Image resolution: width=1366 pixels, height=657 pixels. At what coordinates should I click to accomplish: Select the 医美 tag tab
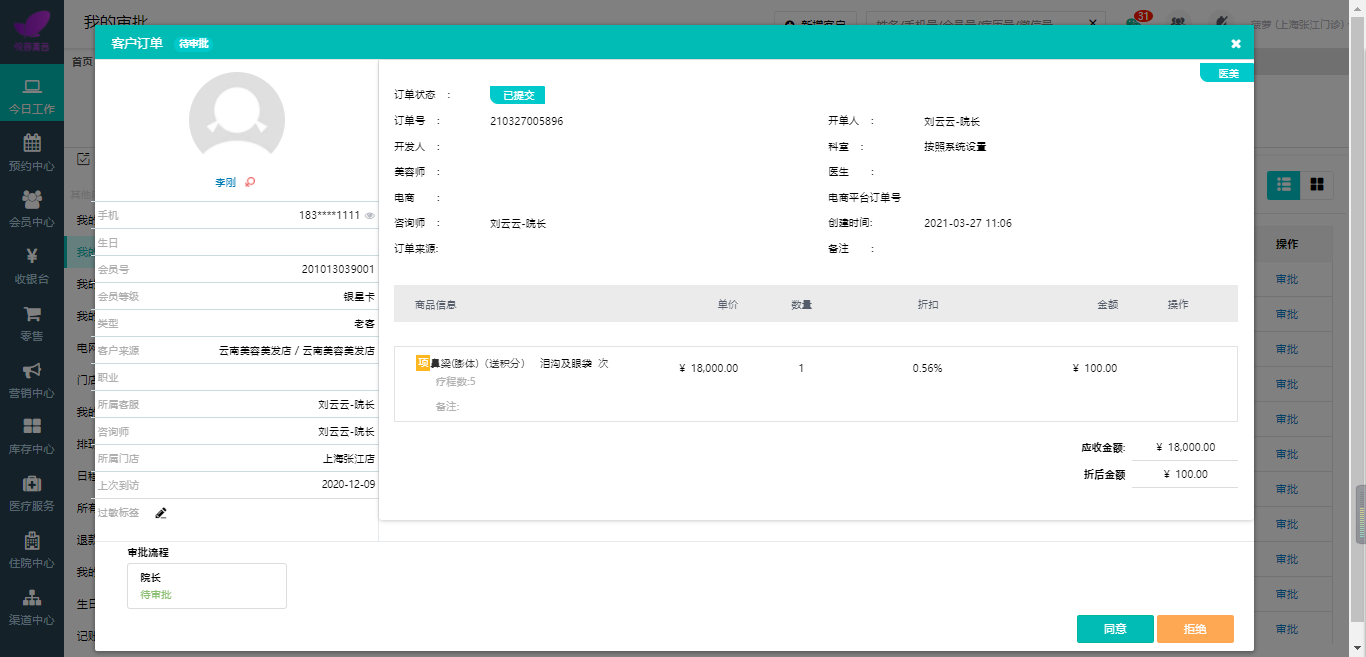(1226, 73)
